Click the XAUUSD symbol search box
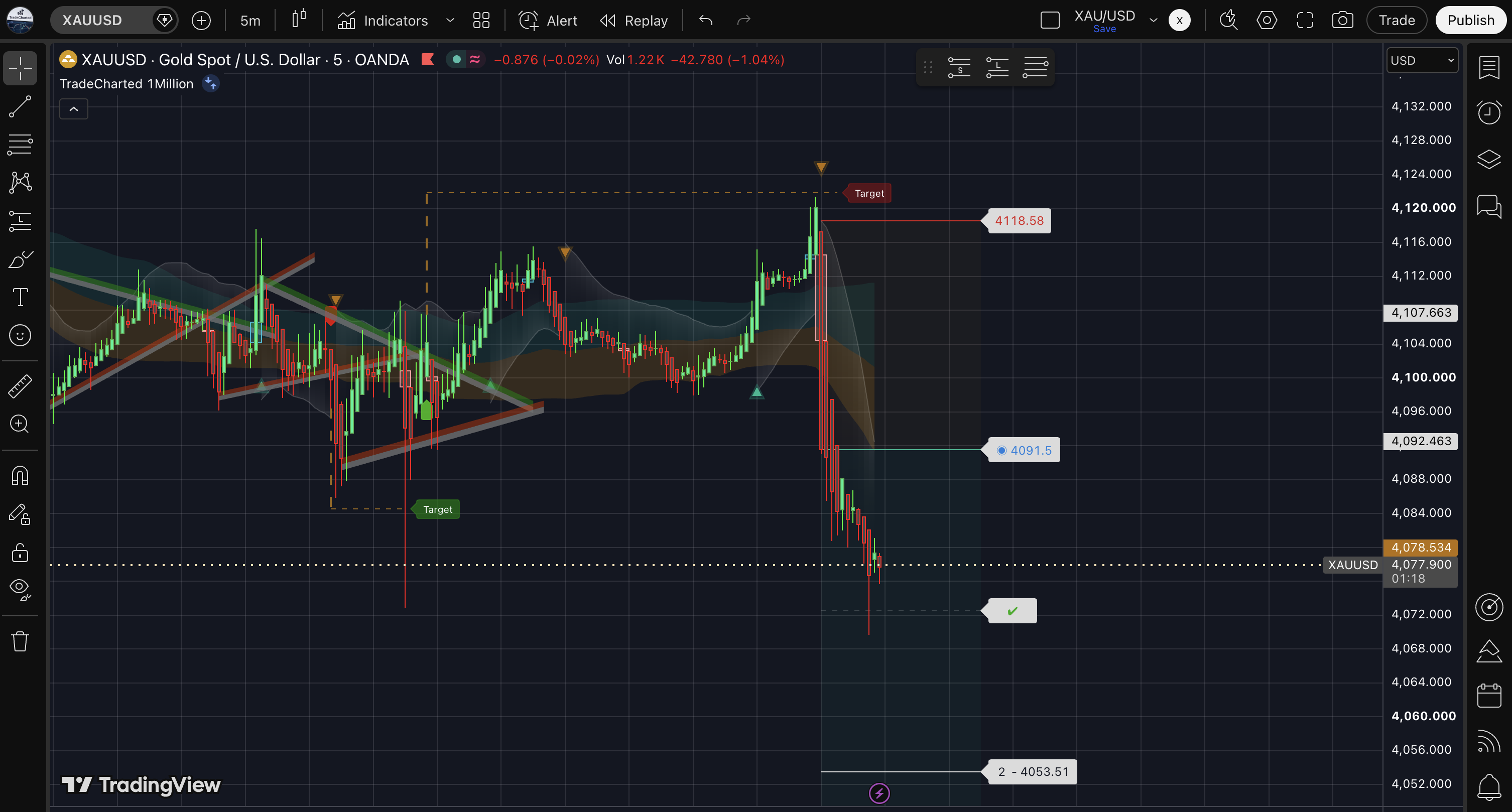Screen dimensions: 1512x812 (114, 20)
